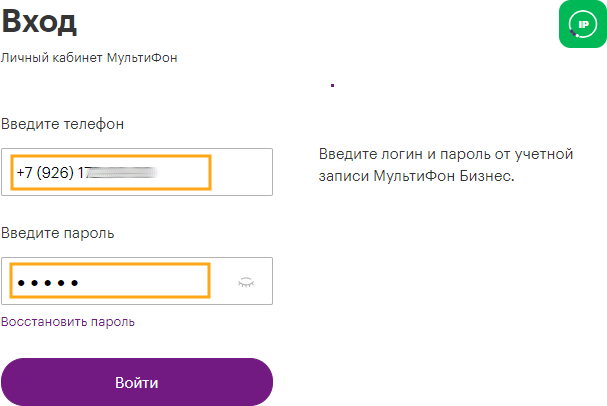Click empty space after the password dots
Screen dimensions: 607x406
point(150,283)
